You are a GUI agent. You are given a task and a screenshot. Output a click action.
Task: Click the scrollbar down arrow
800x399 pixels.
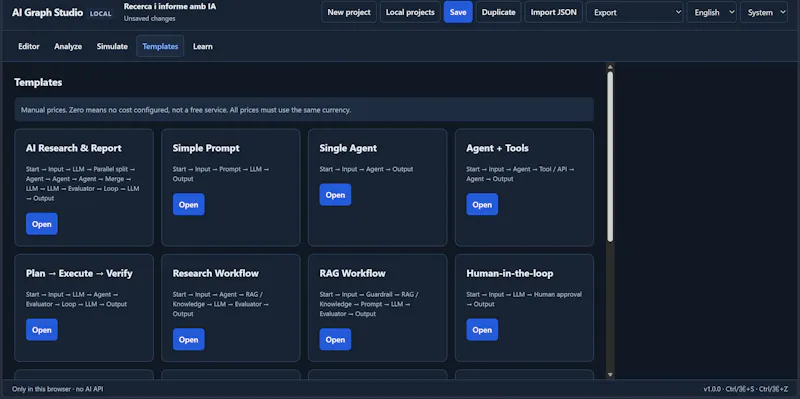click(x=610, y=375)
